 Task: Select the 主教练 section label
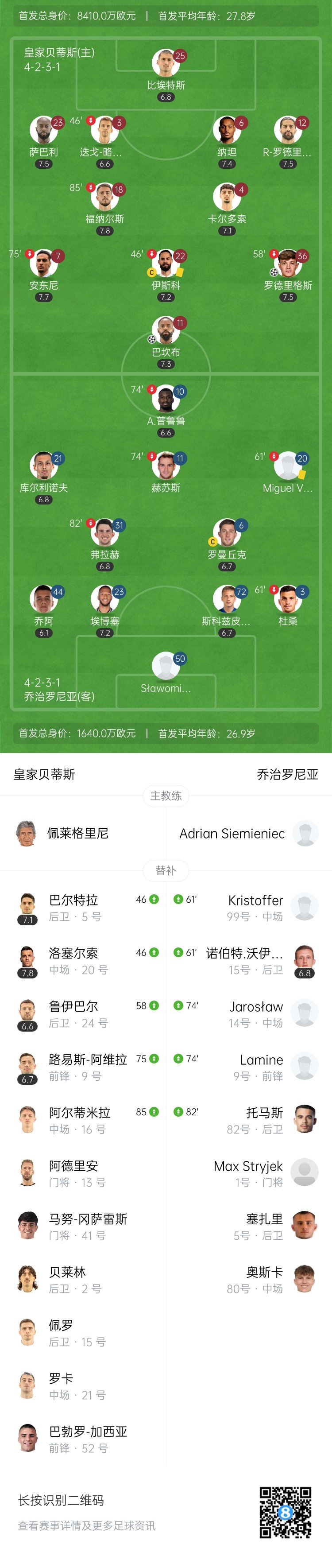point(166,796)
